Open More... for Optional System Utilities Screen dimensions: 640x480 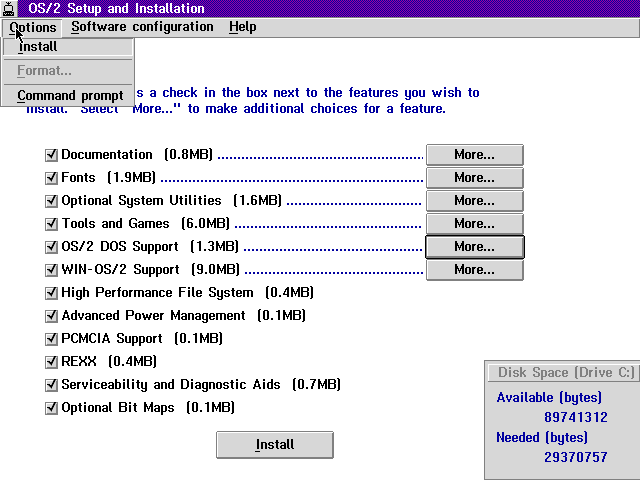pos(475,201)
